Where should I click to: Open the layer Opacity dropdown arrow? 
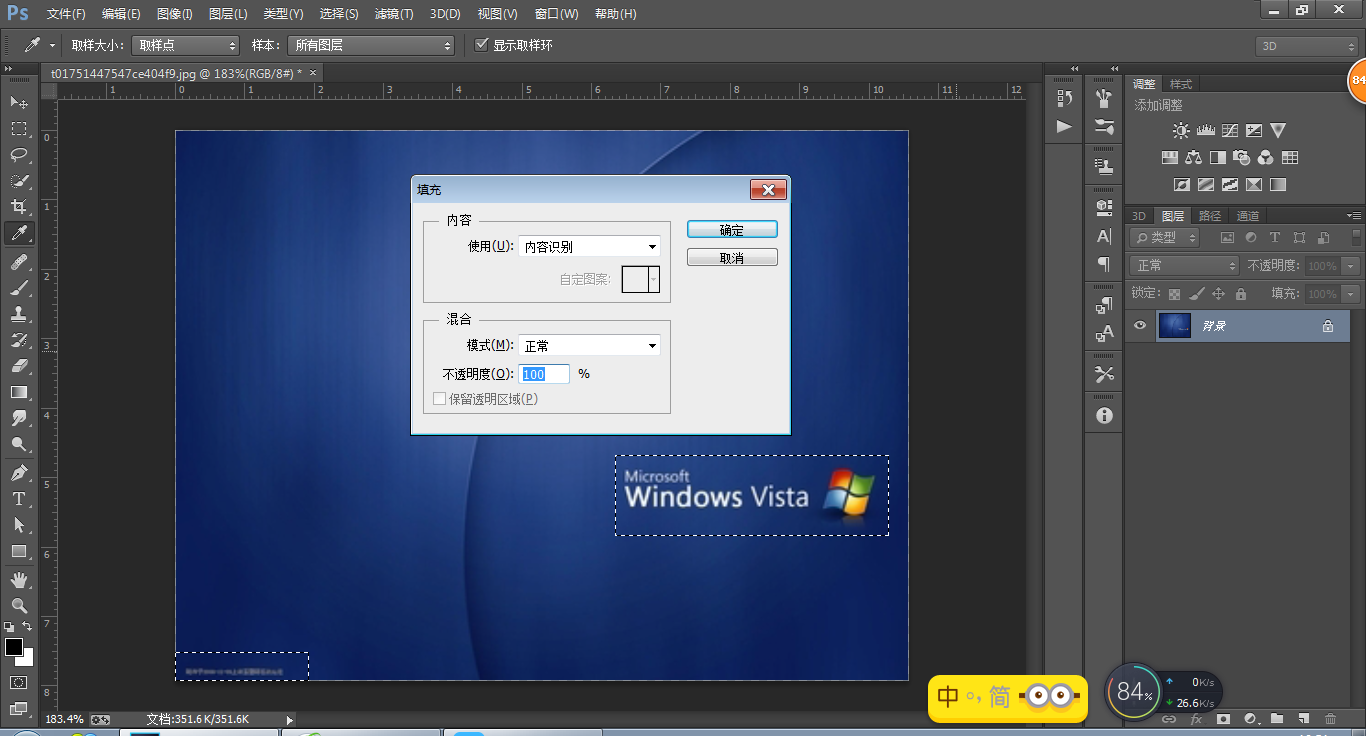coord(1351,266)
